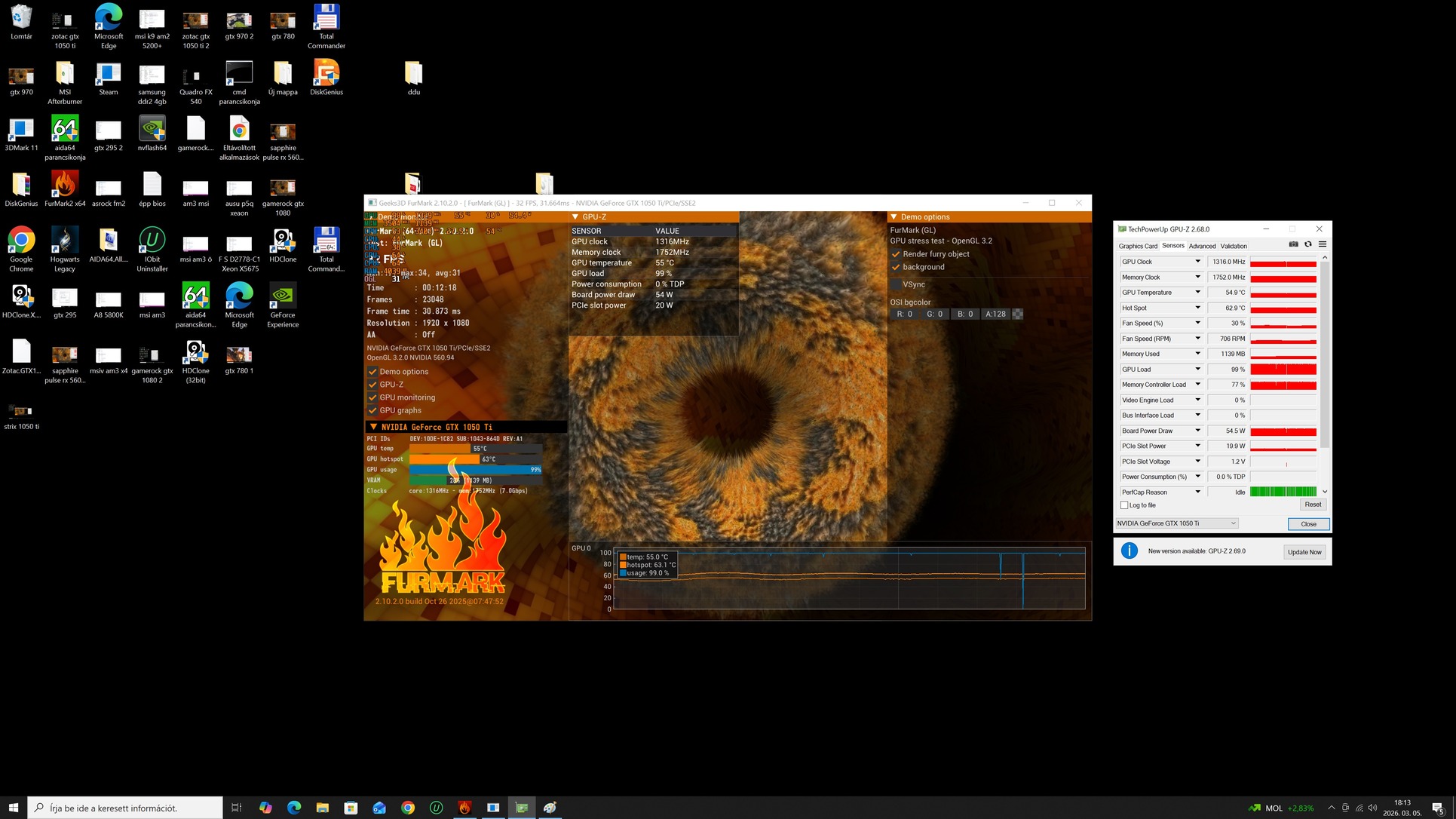The image size is (1456, 819).
Task: Enable the VSync checkbox in Demo options
Action: pyautogui.click(x=897, y=284)
